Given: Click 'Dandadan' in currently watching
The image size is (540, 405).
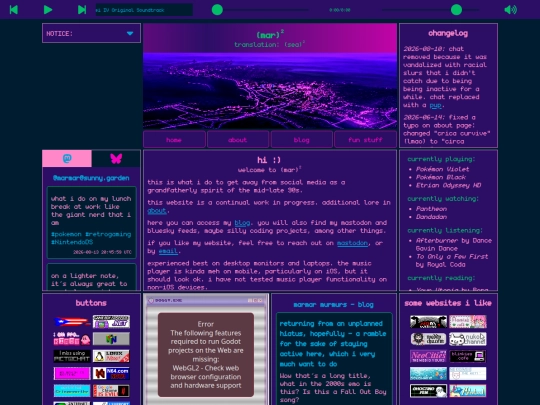Looking at the screenshot, I should 431,217.
